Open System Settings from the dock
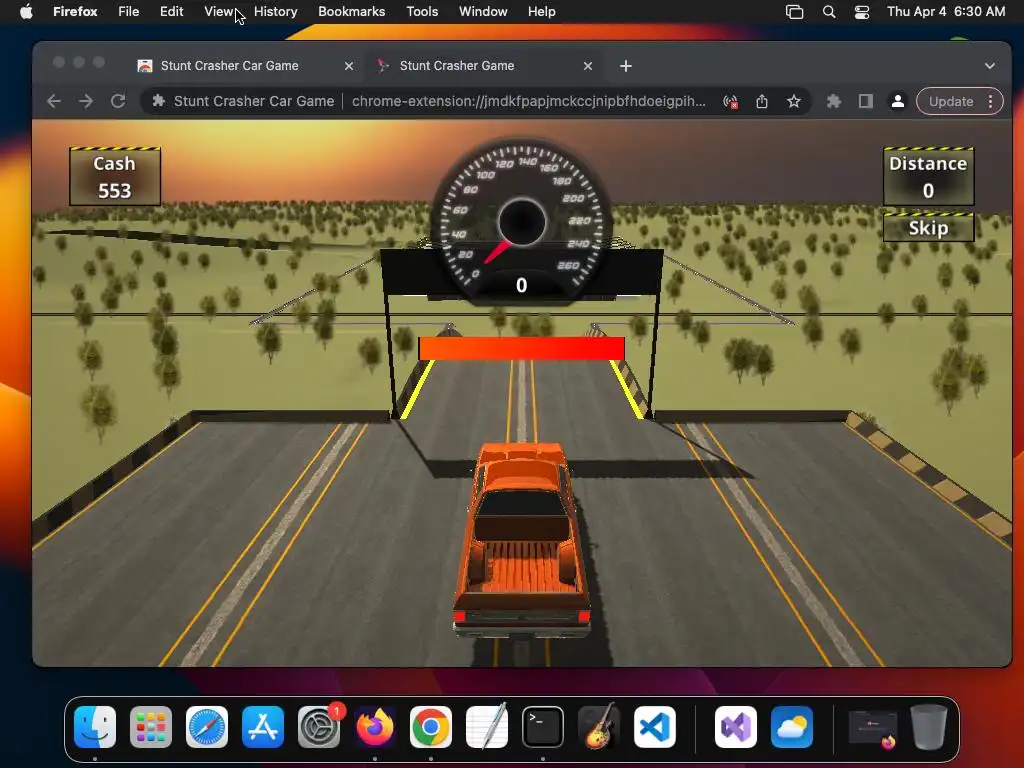Viewport: 1024px width, 768px height. coord(319,727)
